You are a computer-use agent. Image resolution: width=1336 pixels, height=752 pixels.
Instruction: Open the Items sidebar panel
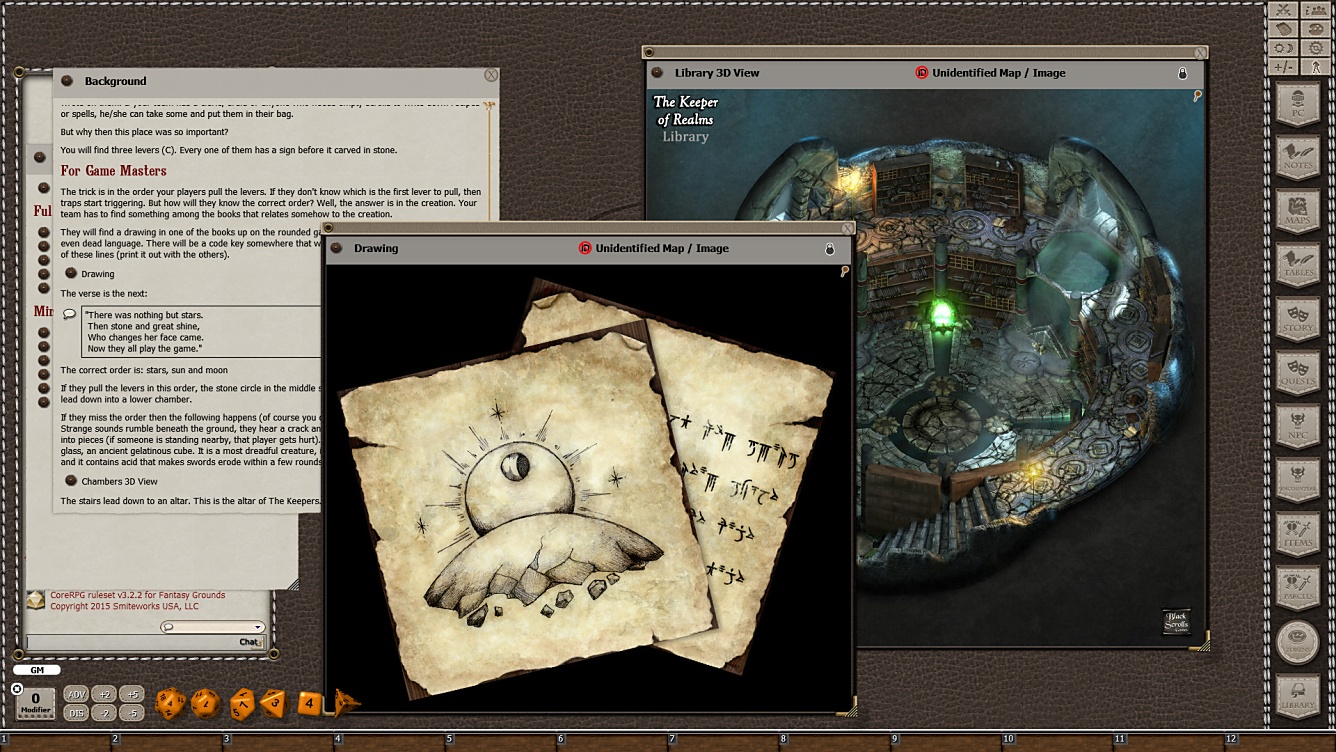(x=1298, y=534)
